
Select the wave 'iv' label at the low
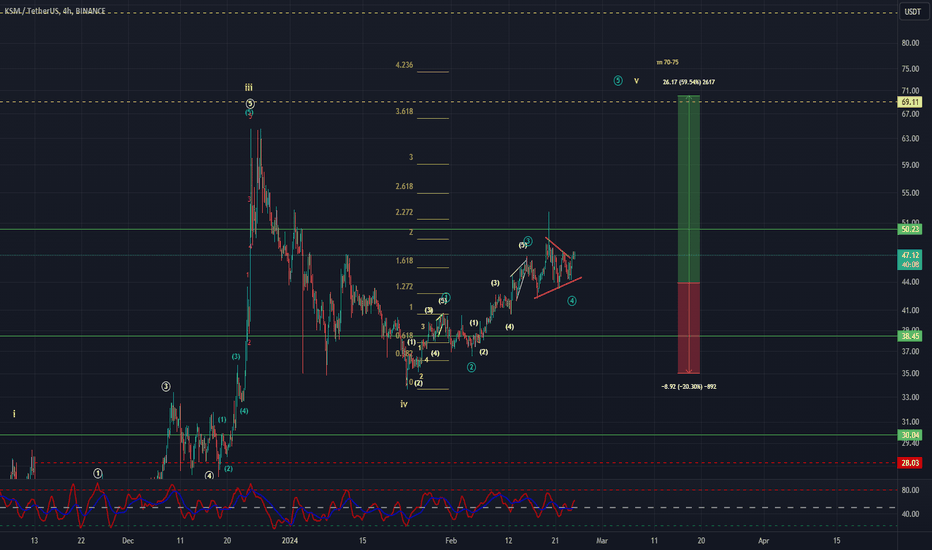(x=404, y=404)
